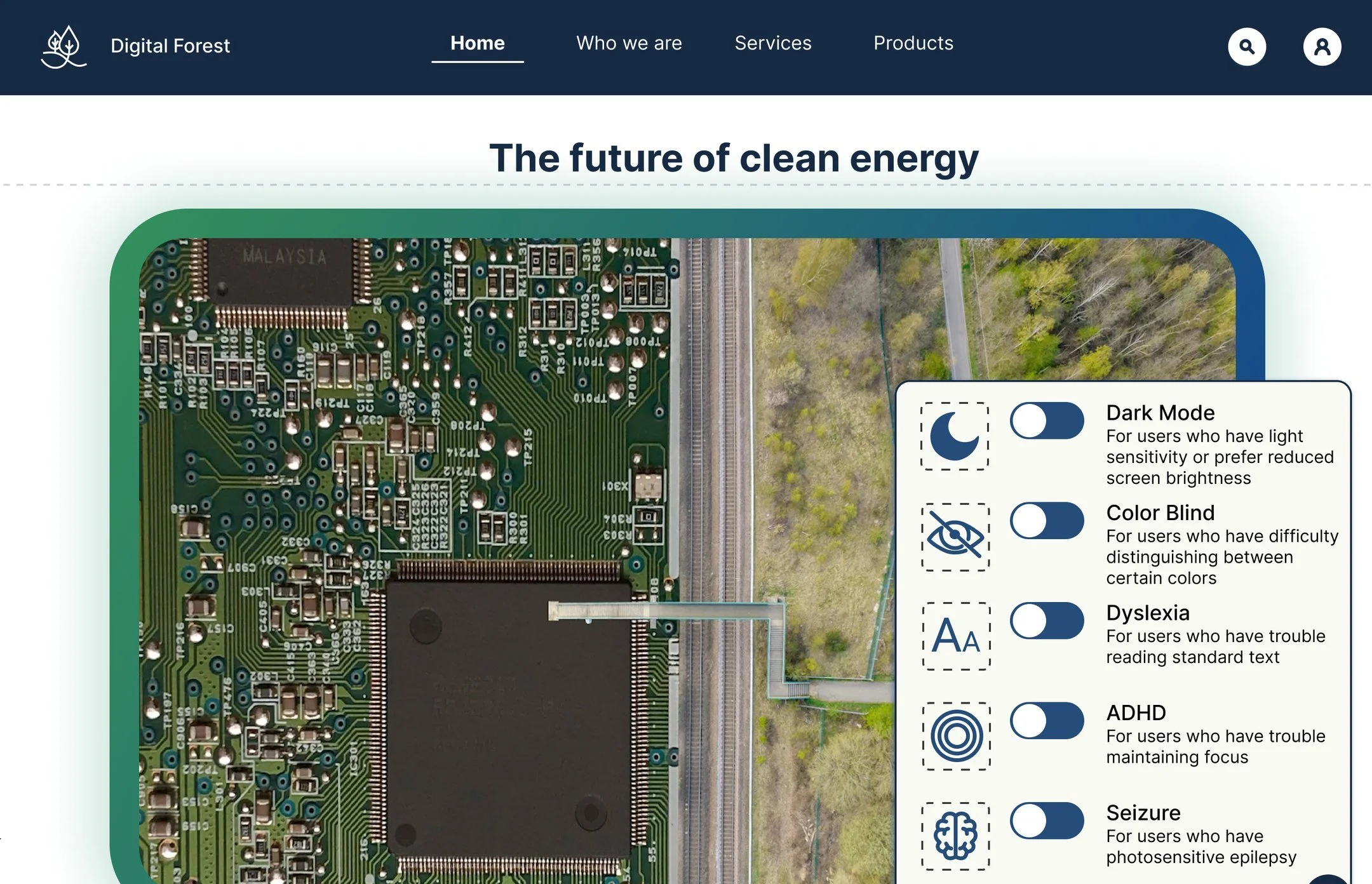The width and height of the screenshot is (1372, 884).
Task: Click the 'Seizure' label text
Action: (1143, 813)
